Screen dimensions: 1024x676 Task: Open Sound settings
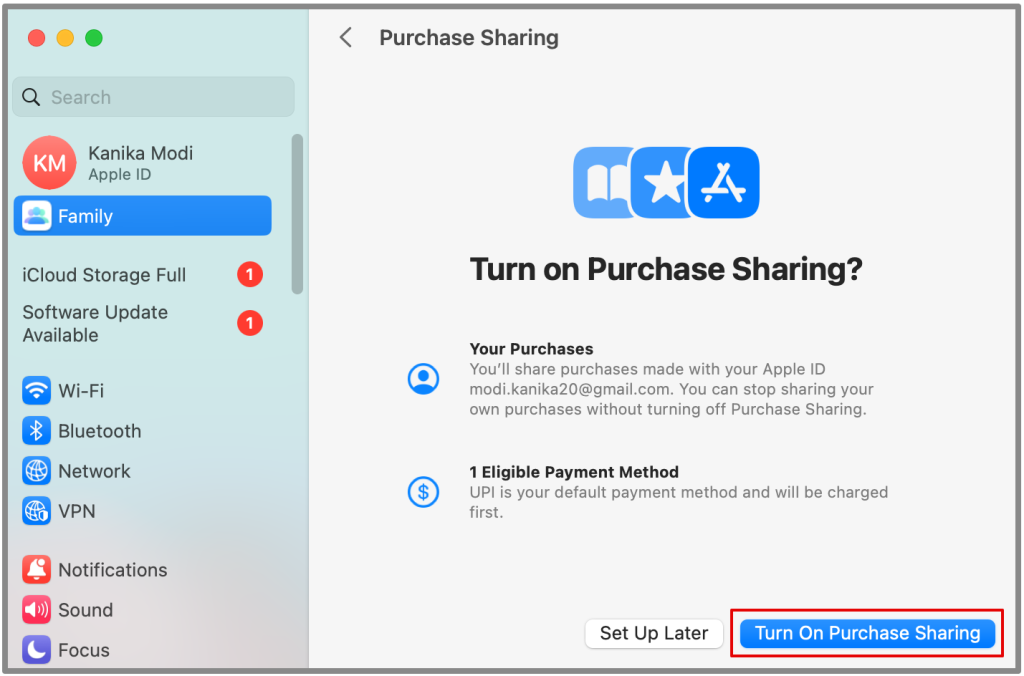click(142, 610)
